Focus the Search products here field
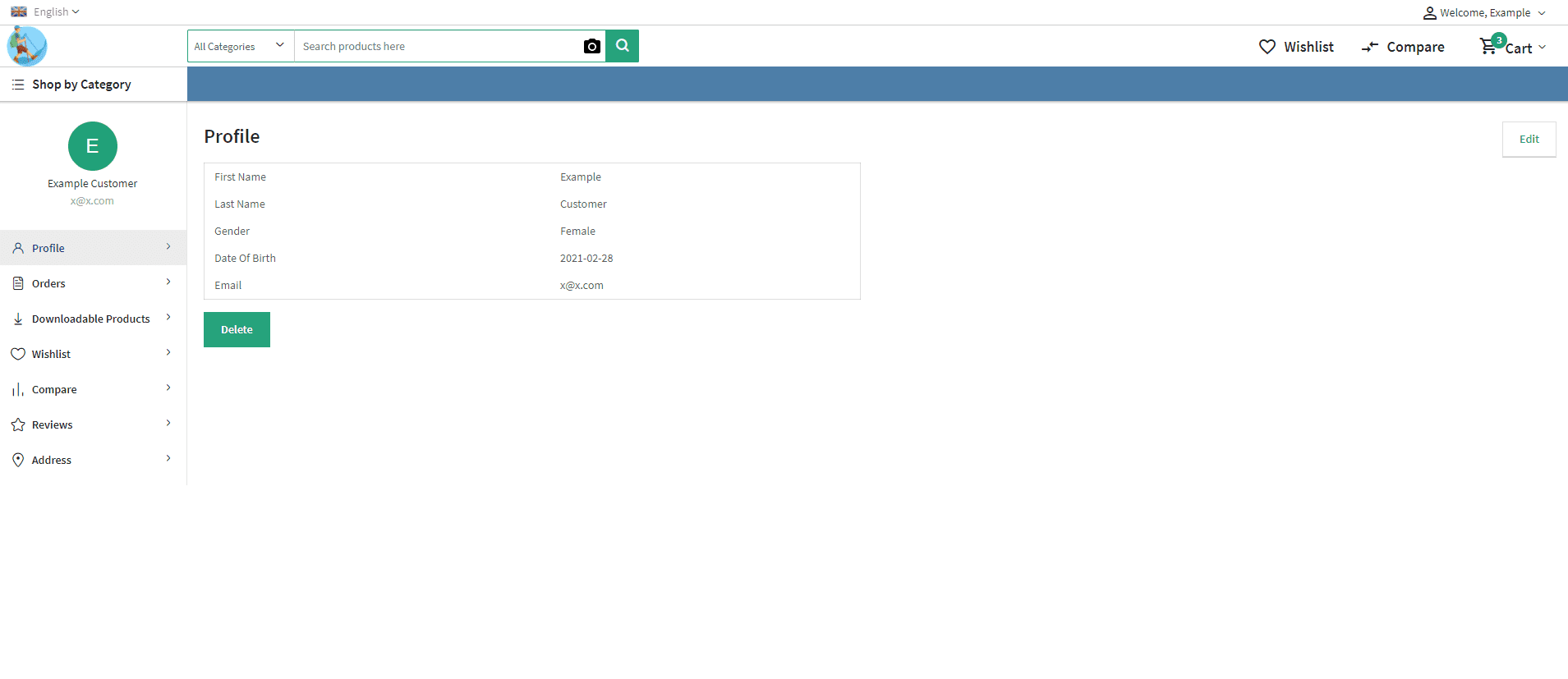The height and width of the screenshot is (679, 1568). tap(437, 47)
